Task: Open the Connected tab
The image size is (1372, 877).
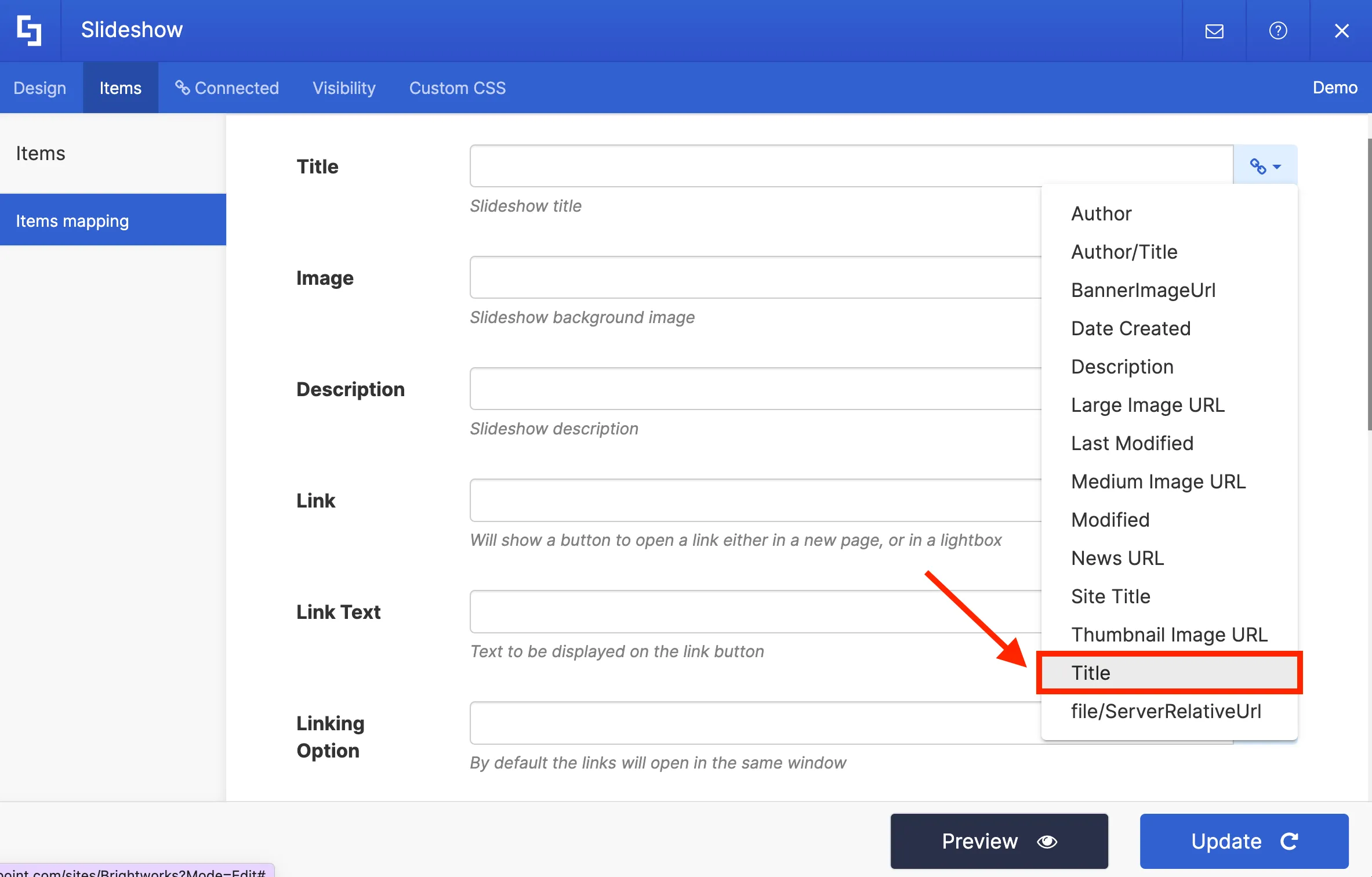Action: tap(227, 88)
